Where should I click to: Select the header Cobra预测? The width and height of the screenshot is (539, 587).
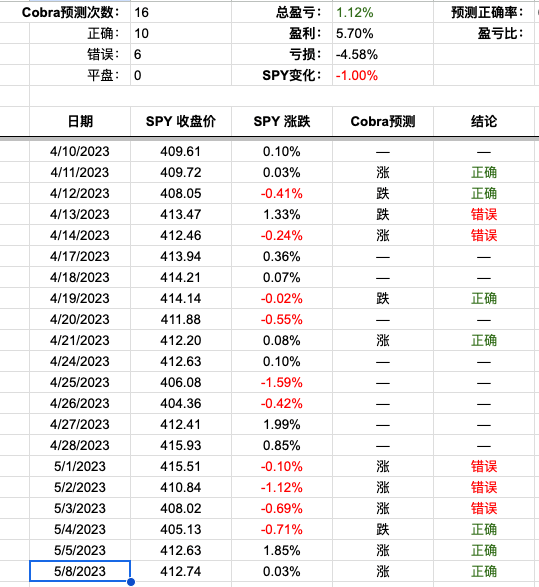tap(383, 121)
